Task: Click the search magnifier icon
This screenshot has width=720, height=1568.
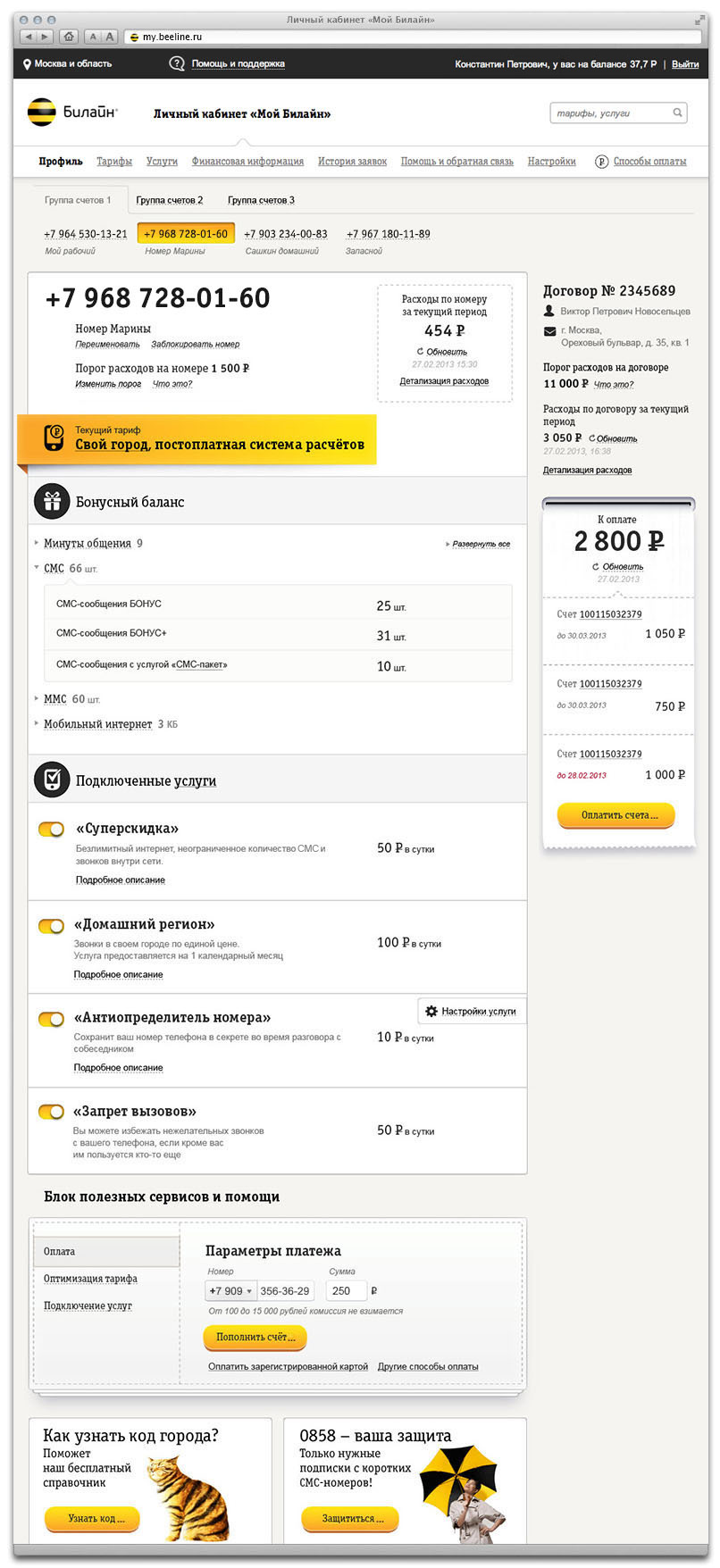Action: tap(678, 113)
